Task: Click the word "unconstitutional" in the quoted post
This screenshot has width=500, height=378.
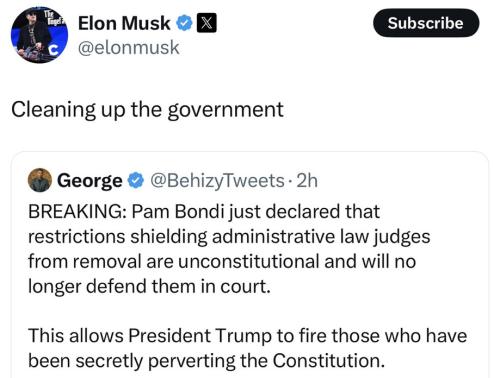Action: [249, 261]
